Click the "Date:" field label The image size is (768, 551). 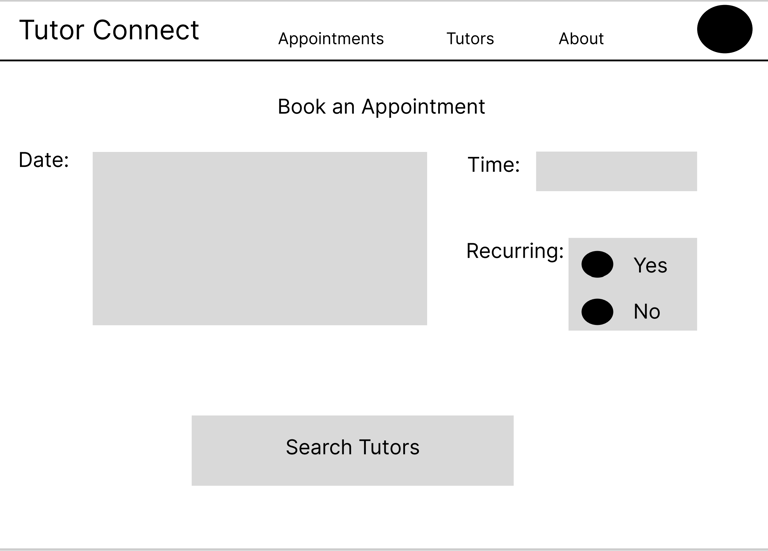[44, 160]
